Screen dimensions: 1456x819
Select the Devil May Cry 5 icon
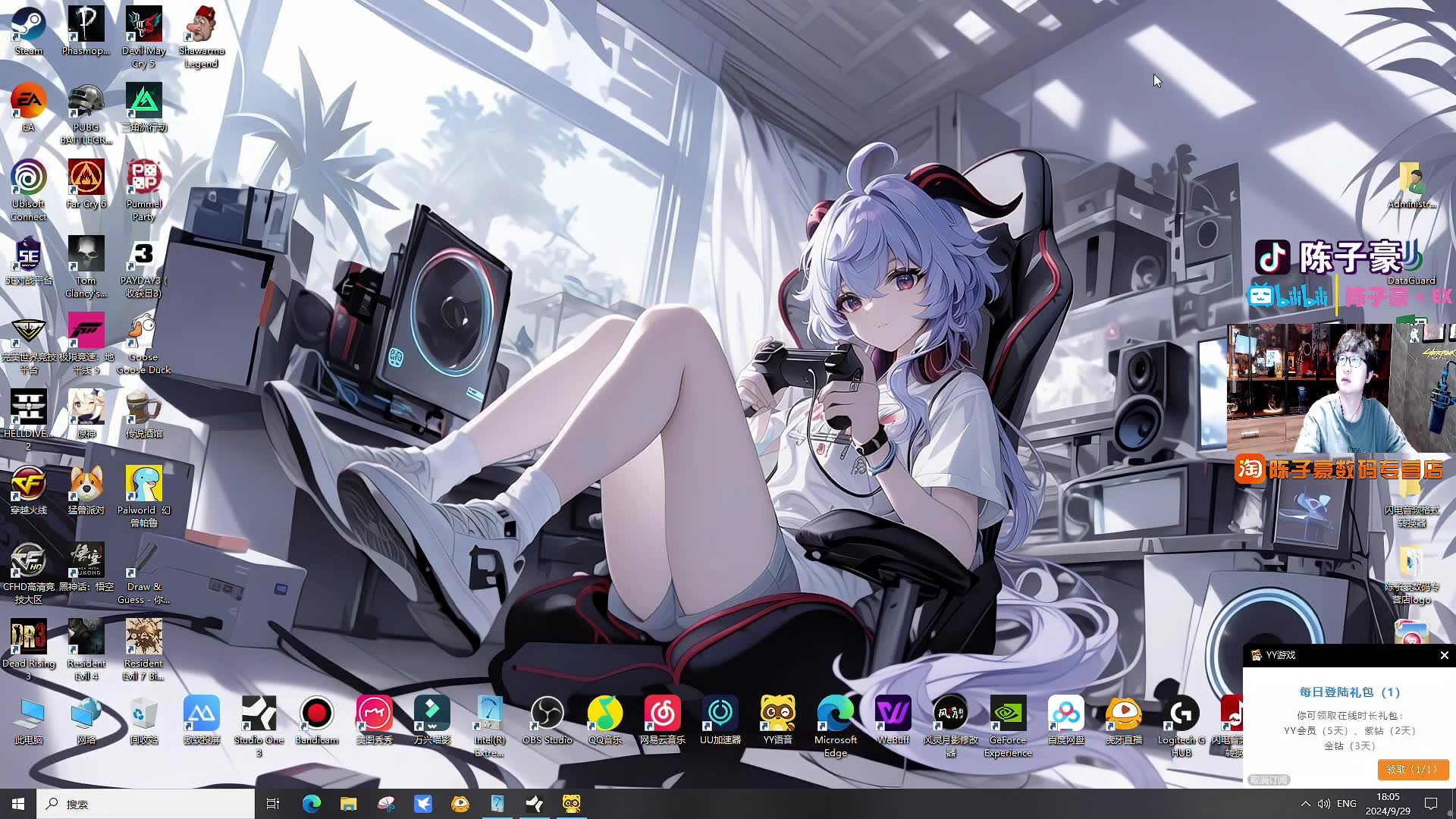tap(143, 36)
